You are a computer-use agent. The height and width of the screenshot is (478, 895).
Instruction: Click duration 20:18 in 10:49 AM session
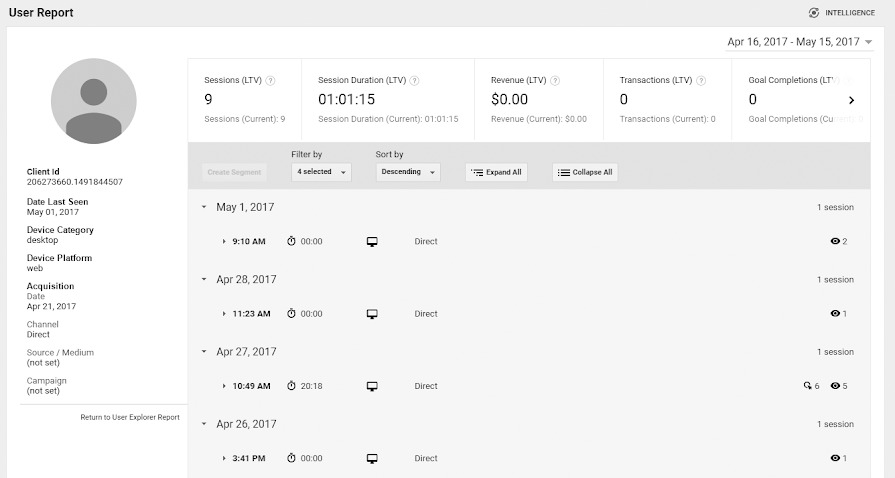pyautogui.click(x=312, y=386)
